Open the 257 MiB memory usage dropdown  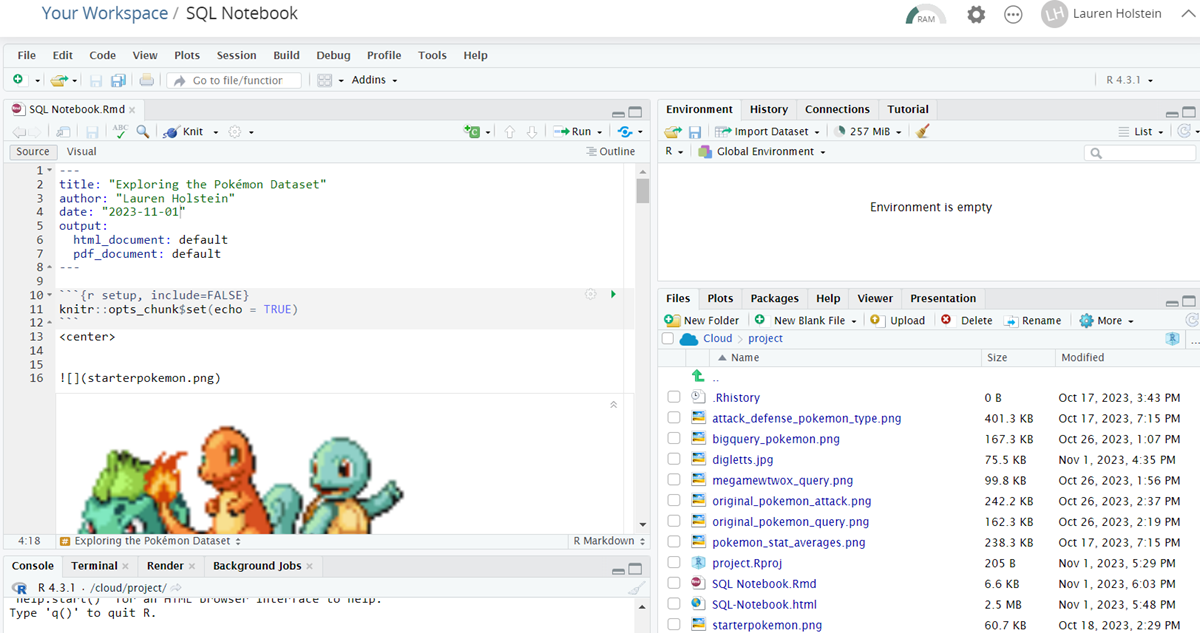[868, 131]
